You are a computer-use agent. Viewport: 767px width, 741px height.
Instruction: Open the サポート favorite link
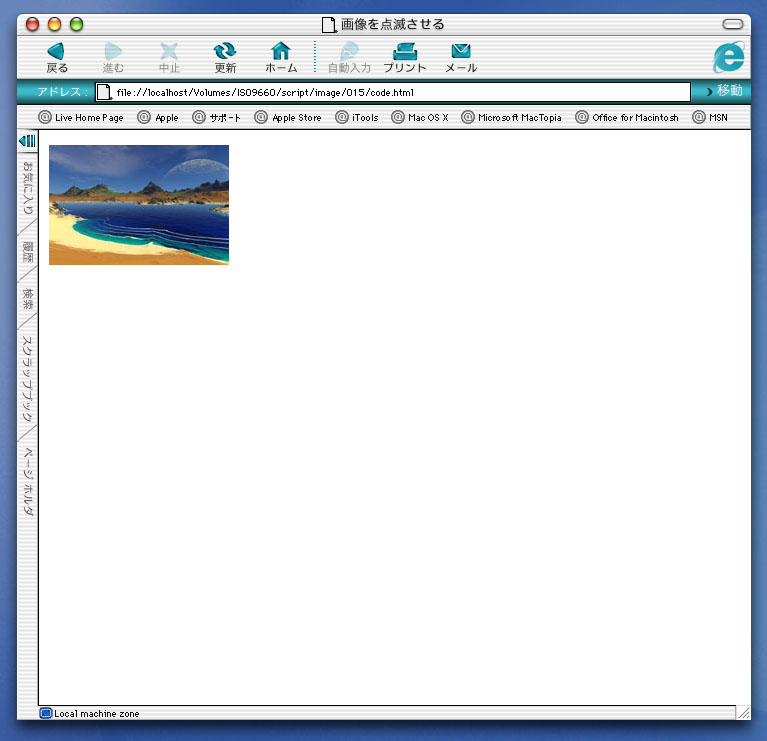coord(217,117)
